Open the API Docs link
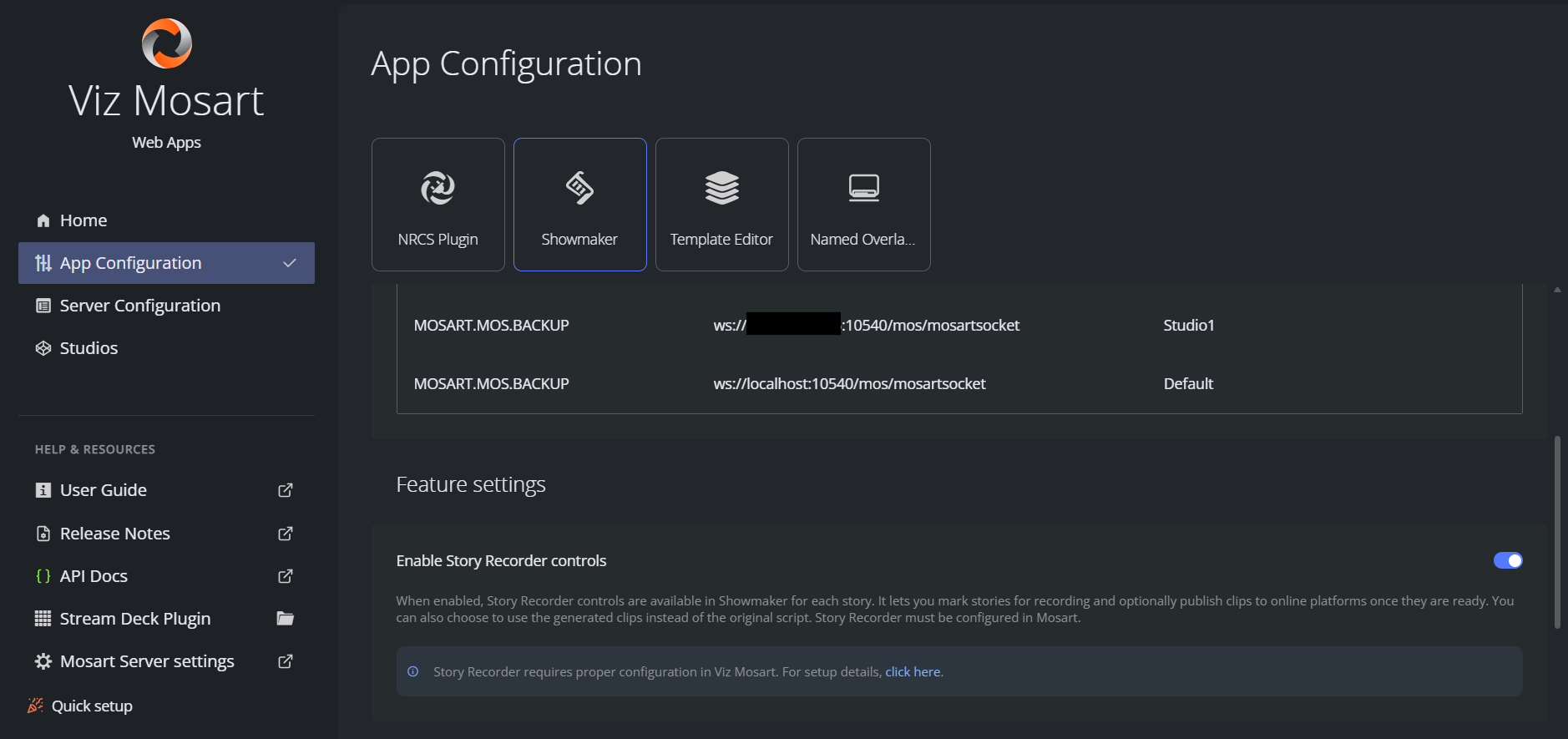Screen dimensions: 1568x739 click(166, 576)
